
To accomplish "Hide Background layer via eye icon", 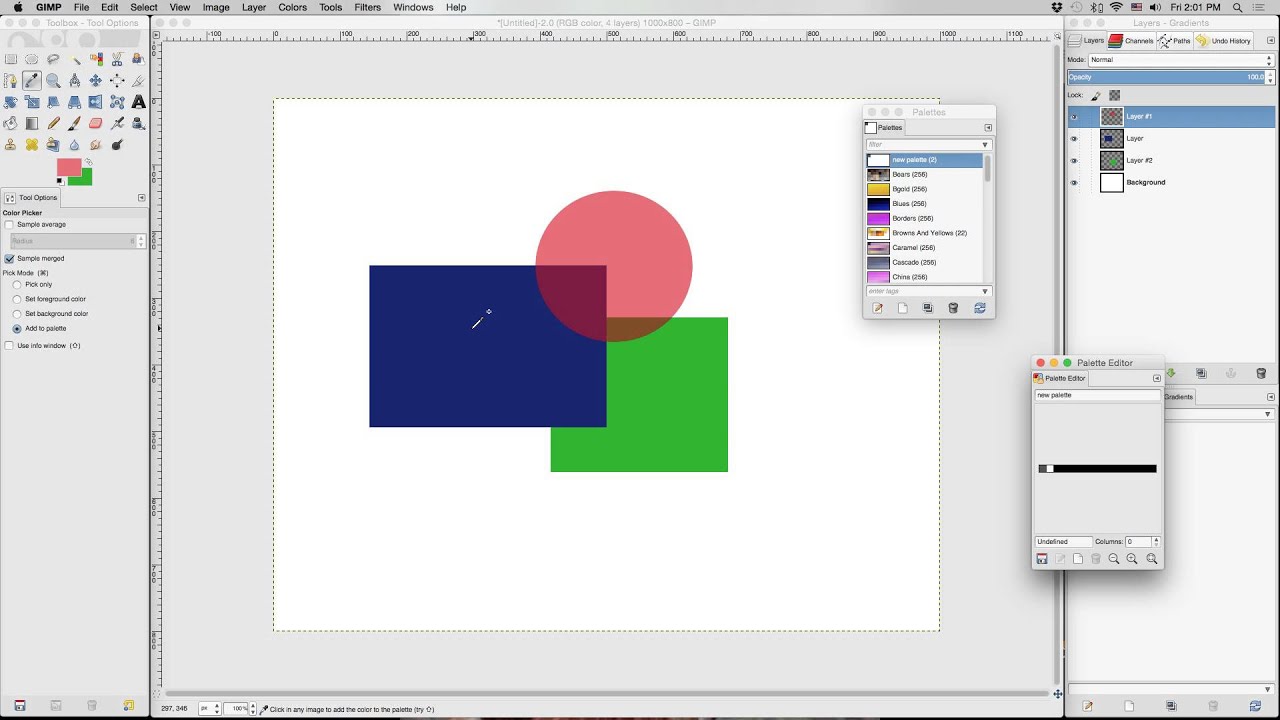I will (1074, 183).
